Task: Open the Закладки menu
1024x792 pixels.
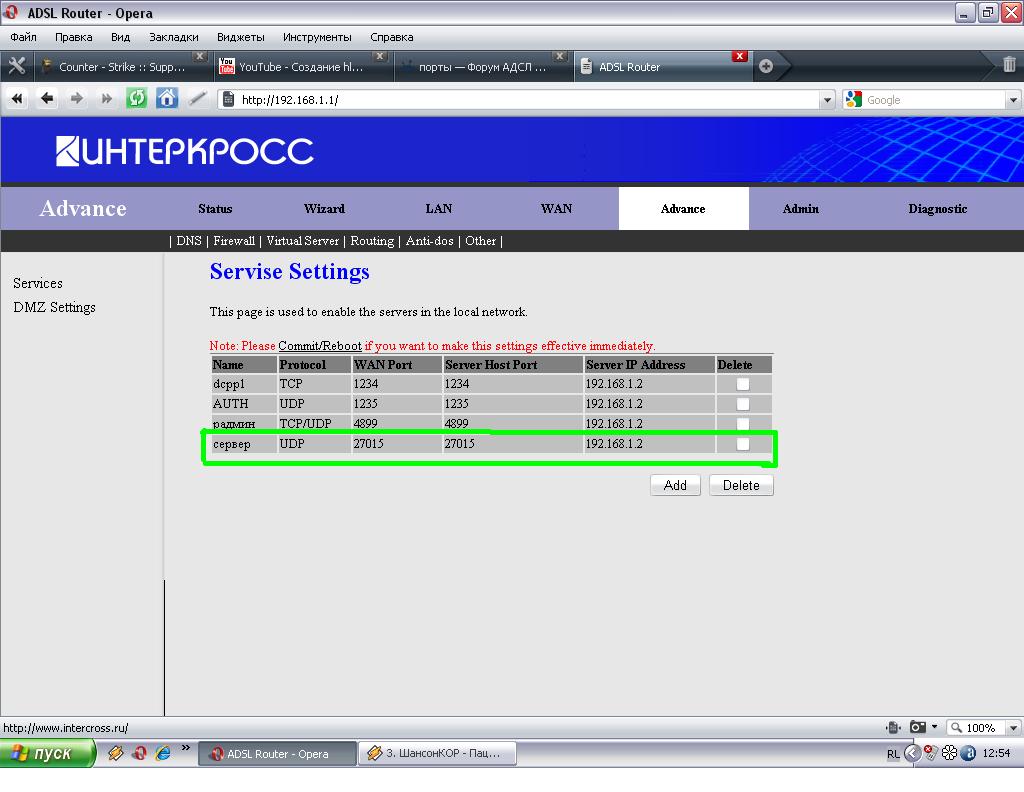Action: 174,37
